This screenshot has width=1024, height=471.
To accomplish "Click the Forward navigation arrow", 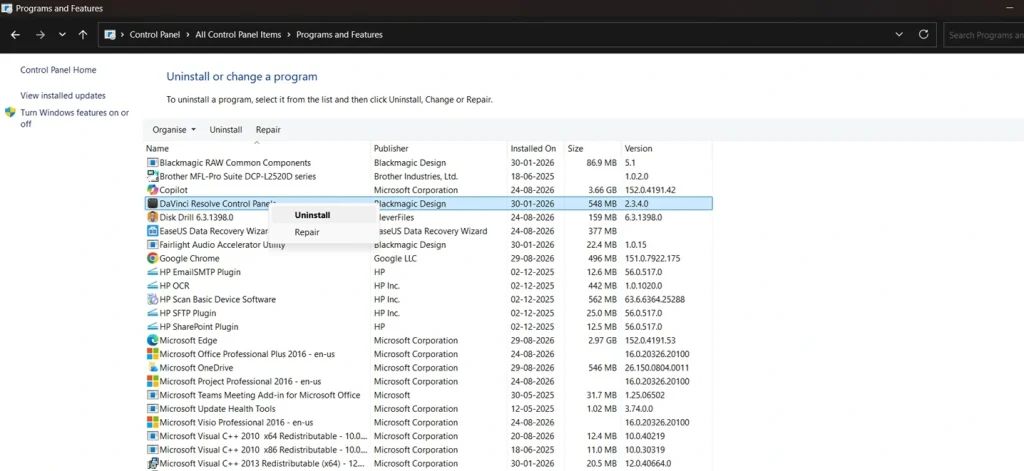I will click(x=40, y=35).
